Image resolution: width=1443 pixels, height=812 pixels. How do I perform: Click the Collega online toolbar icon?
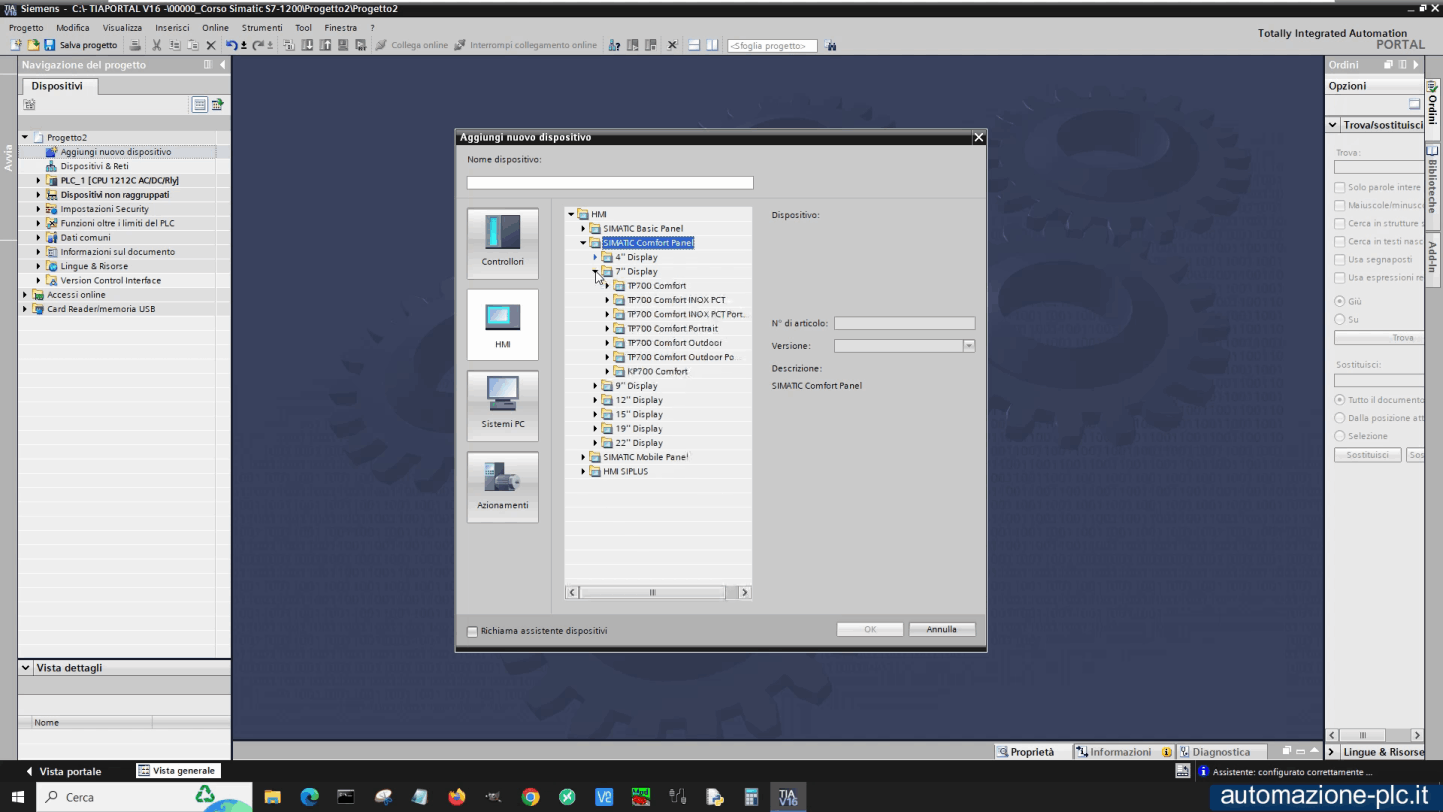[382, 45]
